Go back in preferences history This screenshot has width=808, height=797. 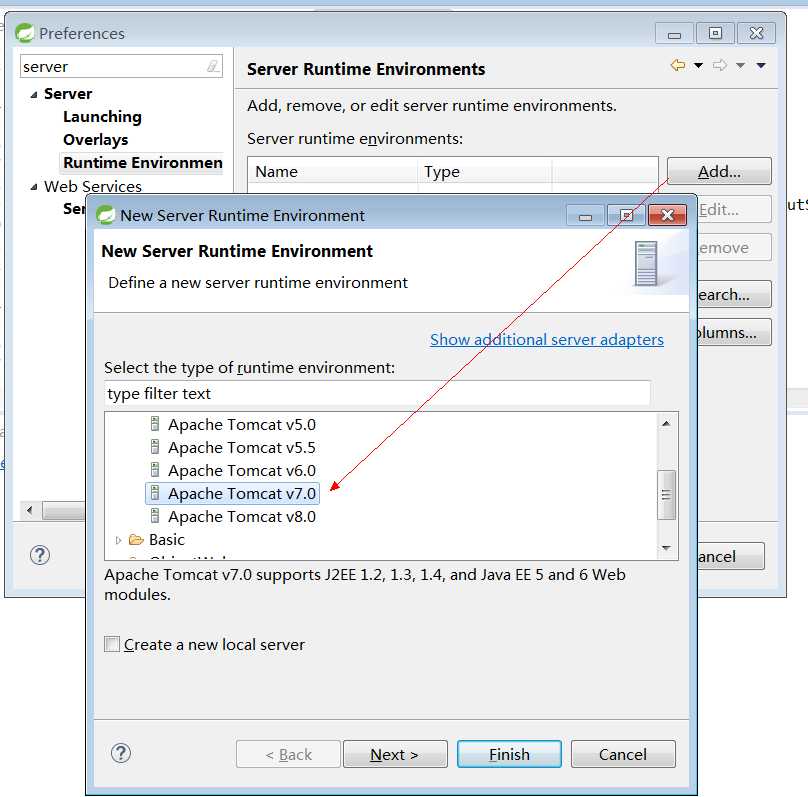pyautogui.click(x=678, y=65)
